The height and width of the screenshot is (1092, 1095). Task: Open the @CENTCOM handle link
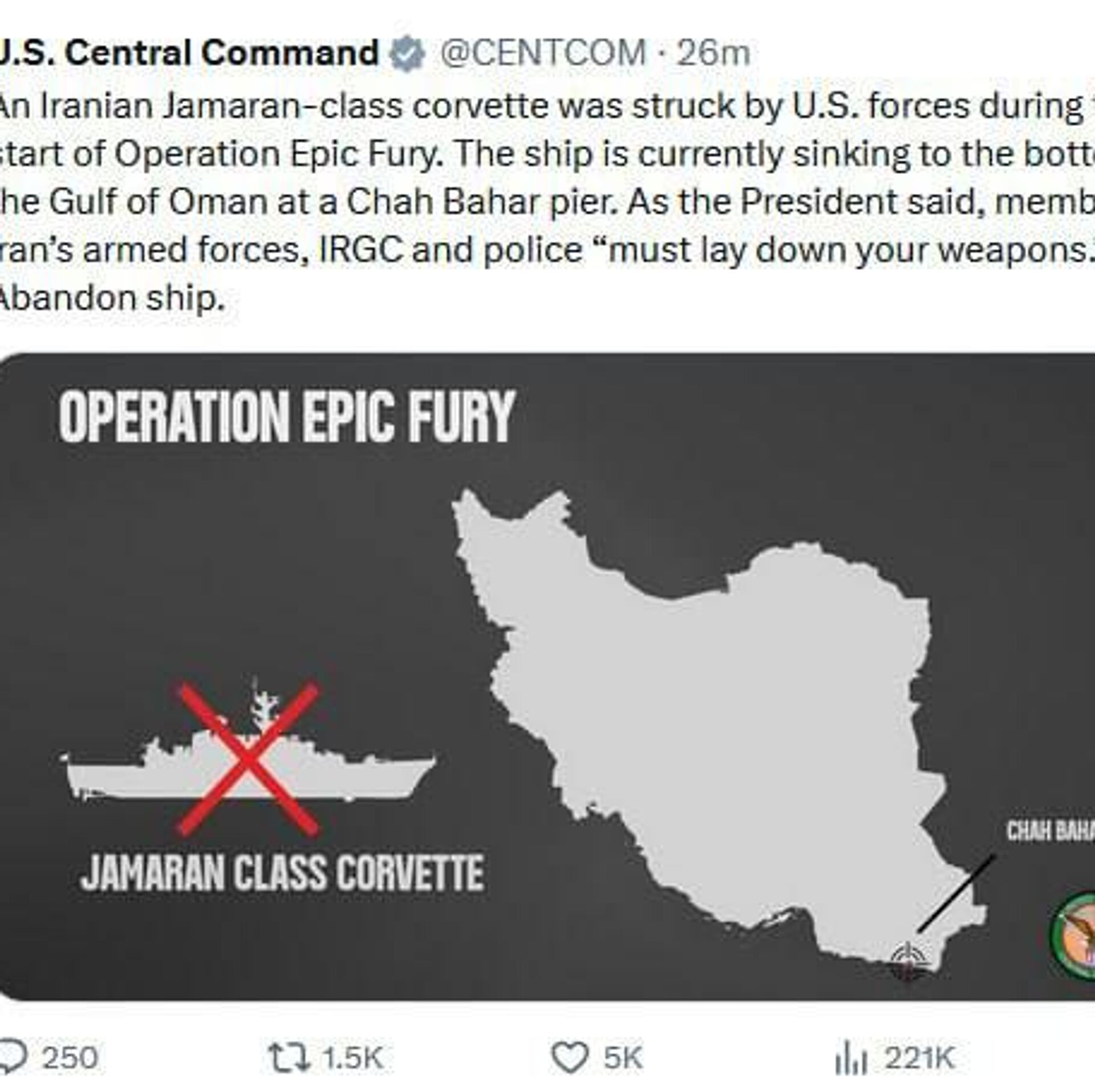point(544,54)
